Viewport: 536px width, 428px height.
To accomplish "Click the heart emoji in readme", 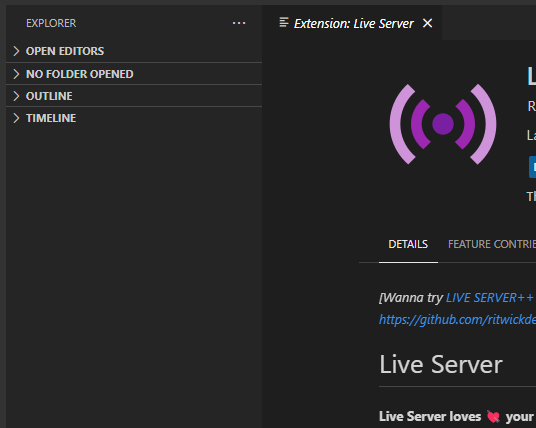I will [x=493, y=417].
